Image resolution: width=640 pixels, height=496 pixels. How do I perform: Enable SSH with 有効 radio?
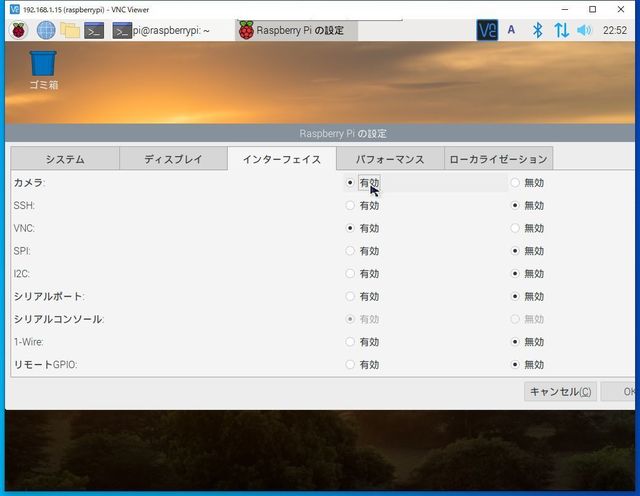click(350, 205)
